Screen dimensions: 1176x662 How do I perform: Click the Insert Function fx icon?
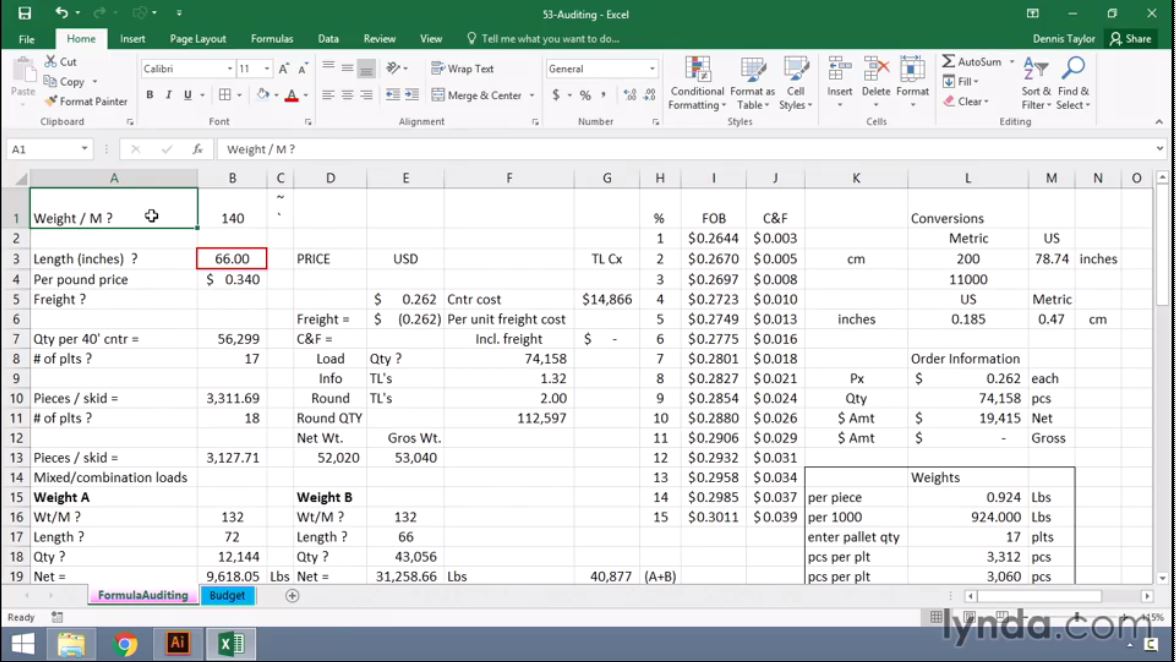pos(197,149)
